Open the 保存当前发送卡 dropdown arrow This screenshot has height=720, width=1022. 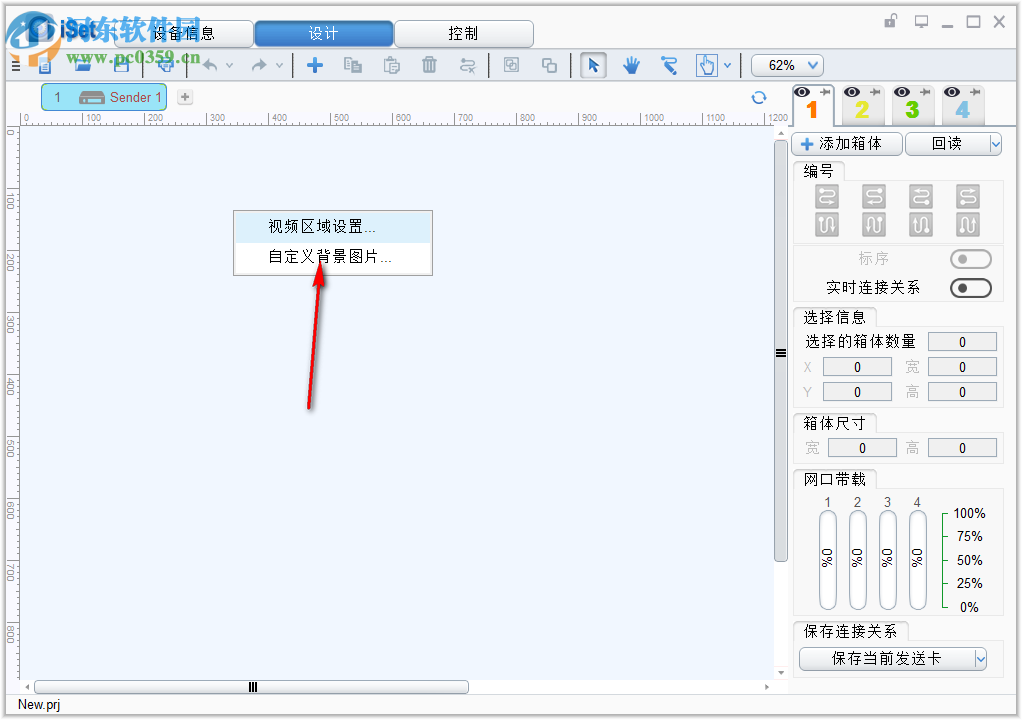(x=978, y=659)
